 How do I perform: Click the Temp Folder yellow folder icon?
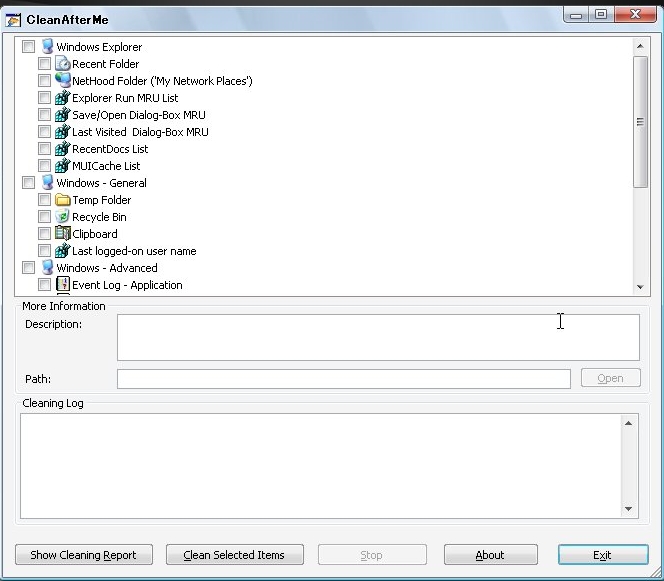pos(63,200)
